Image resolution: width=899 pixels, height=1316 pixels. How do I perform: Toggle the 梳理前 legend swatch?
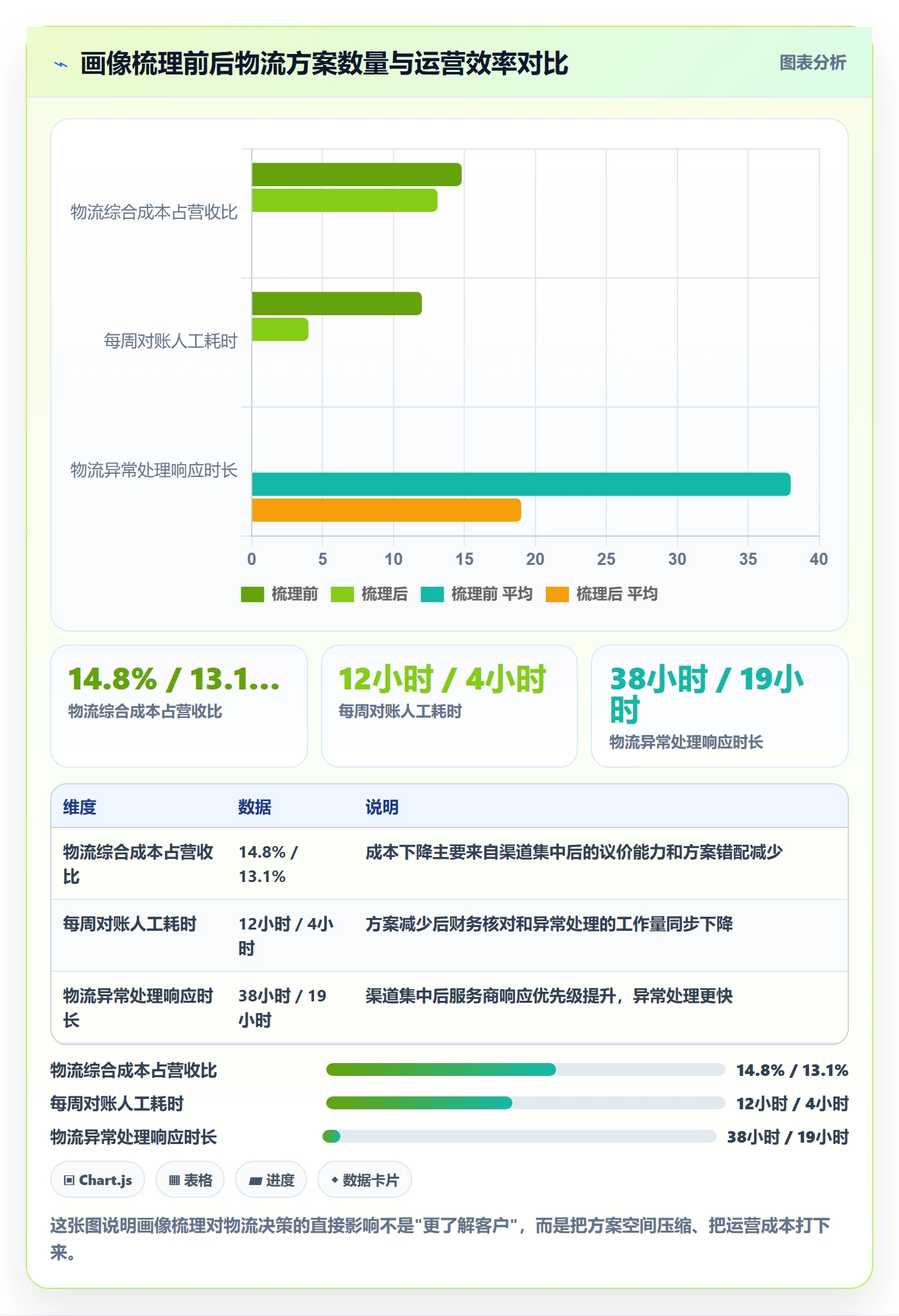(252, 594)
